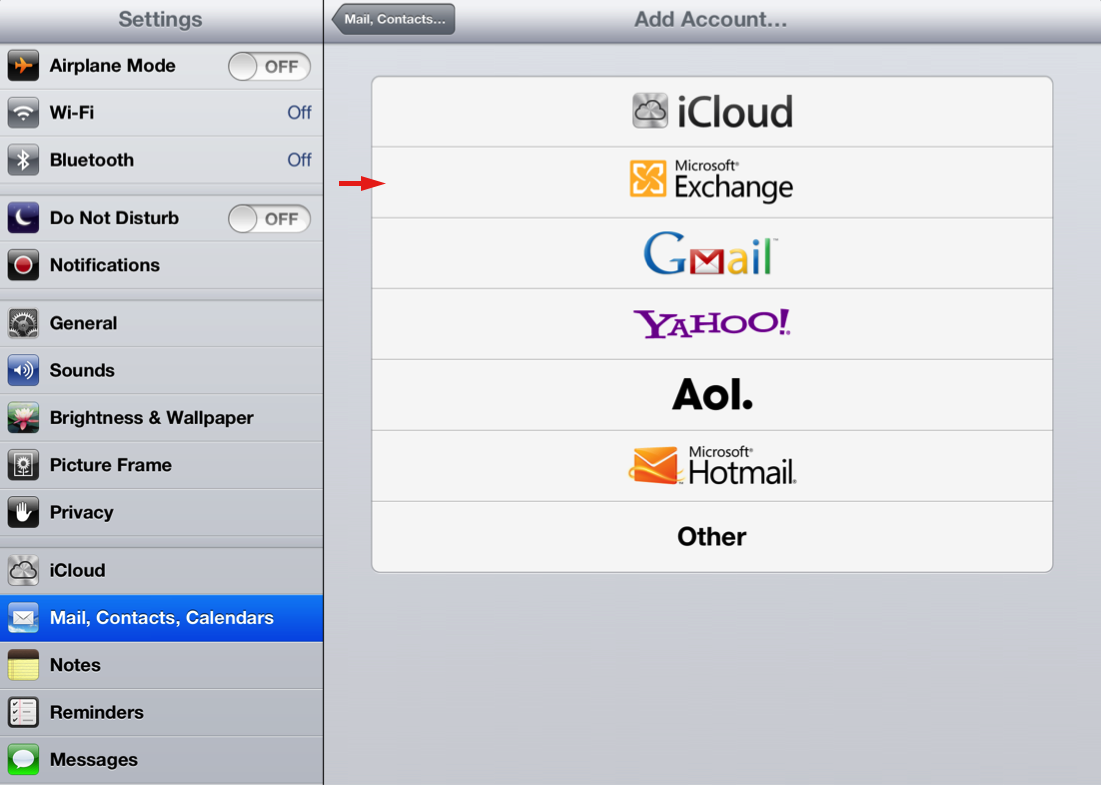Tap the General gear icon
1102x785 pixels.
pyautogui.click(x=23, y=323)
